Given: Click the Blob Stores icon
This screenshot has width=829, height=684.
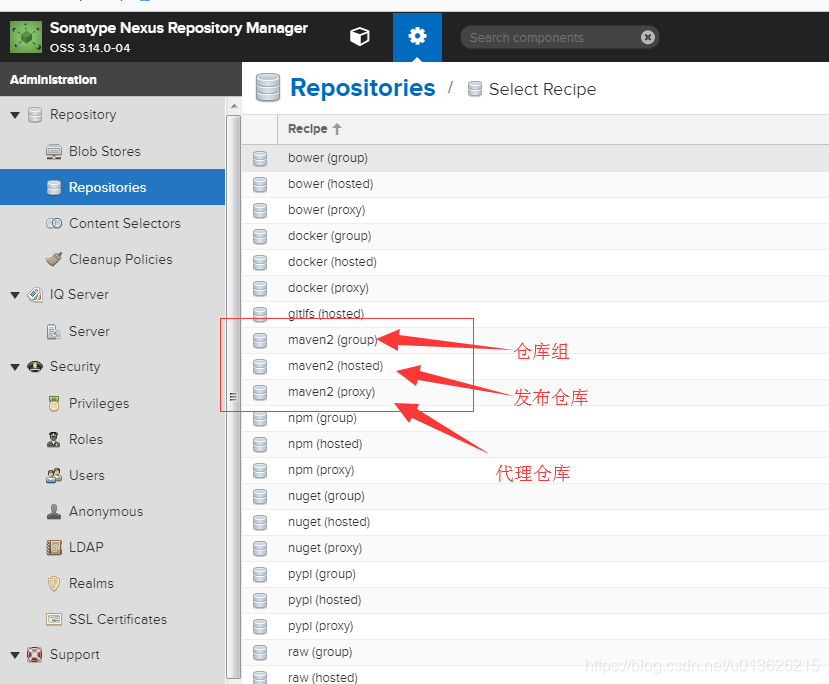Looking at the screenshot, I should pyautogui.click(x=54, y=151).
